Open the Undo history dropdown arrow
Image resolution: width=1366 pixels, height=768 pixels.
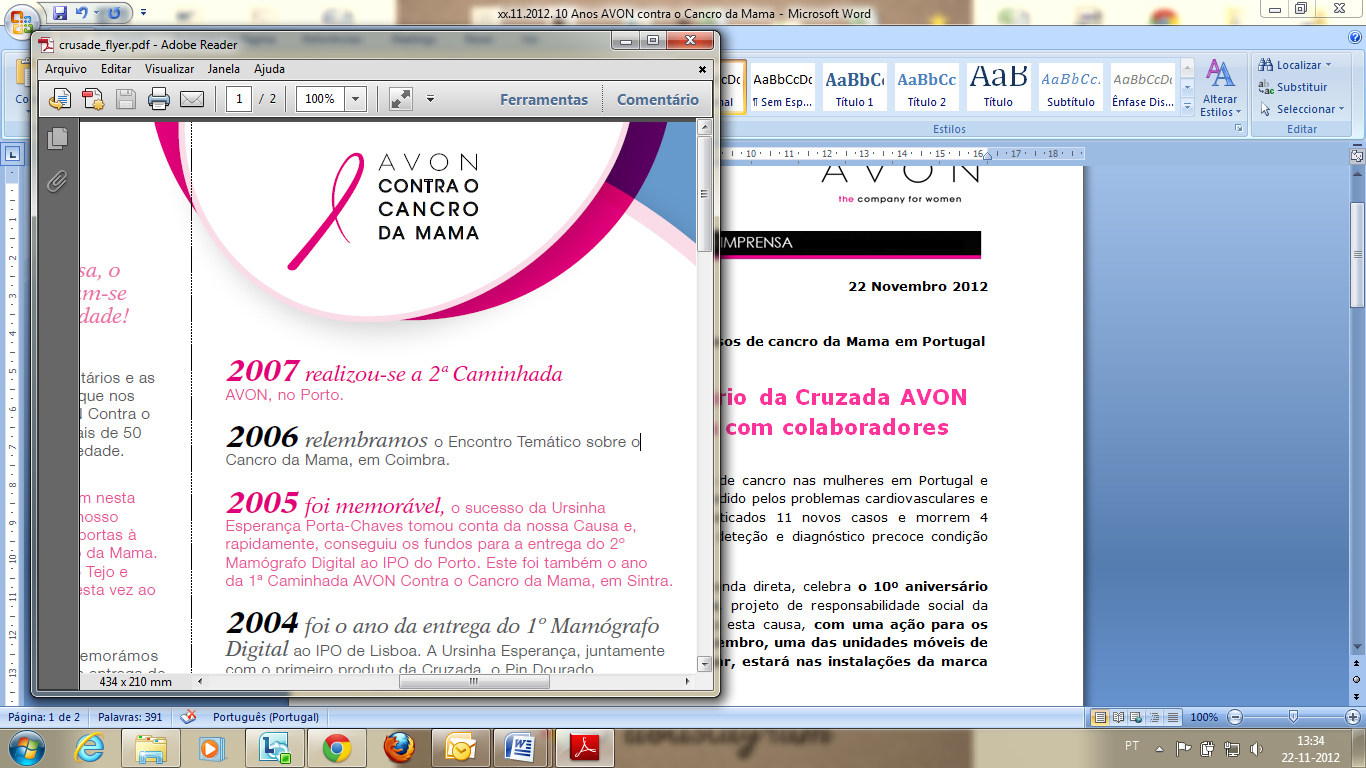[96, 13]
